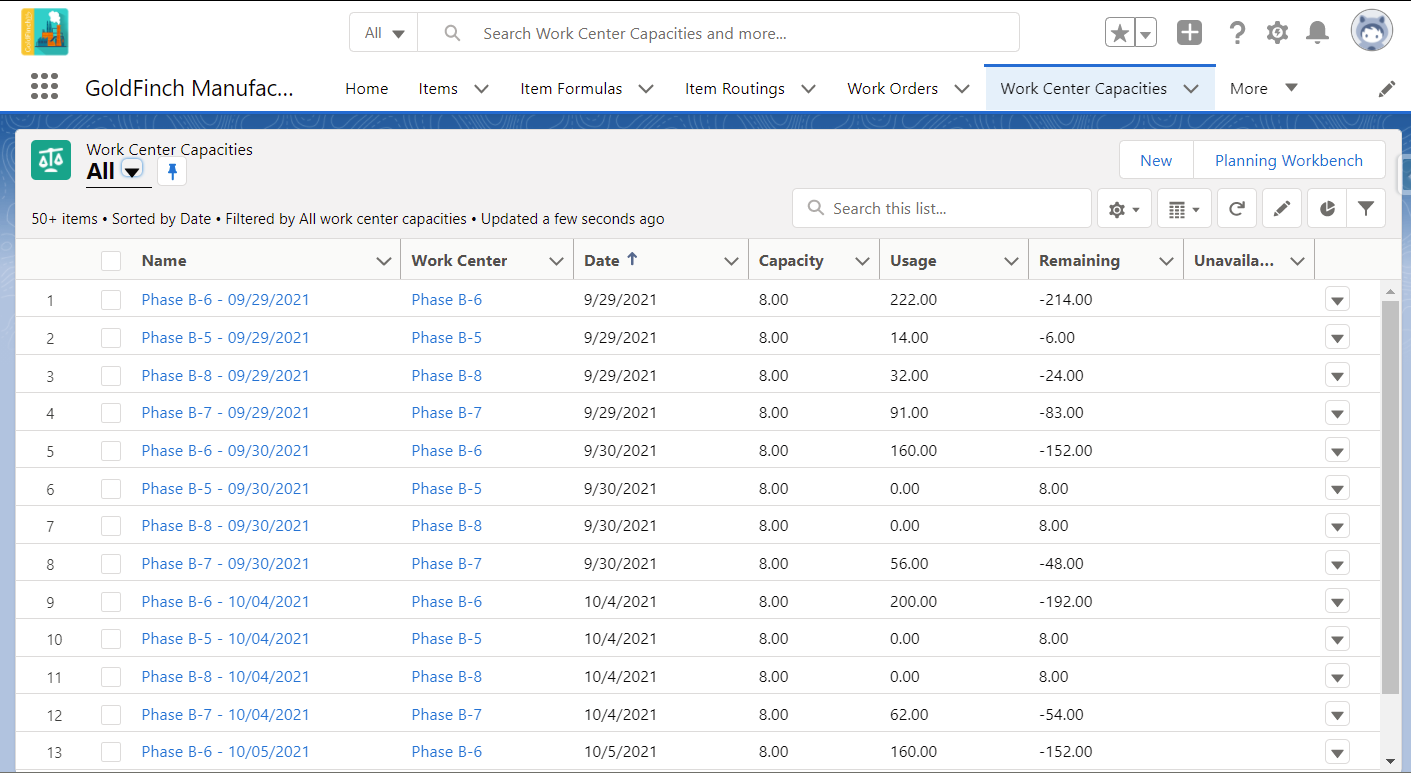This screenshot has width=1411, height=773.
Task: Click the Help question mark icon
Action: click(1237, 33)
